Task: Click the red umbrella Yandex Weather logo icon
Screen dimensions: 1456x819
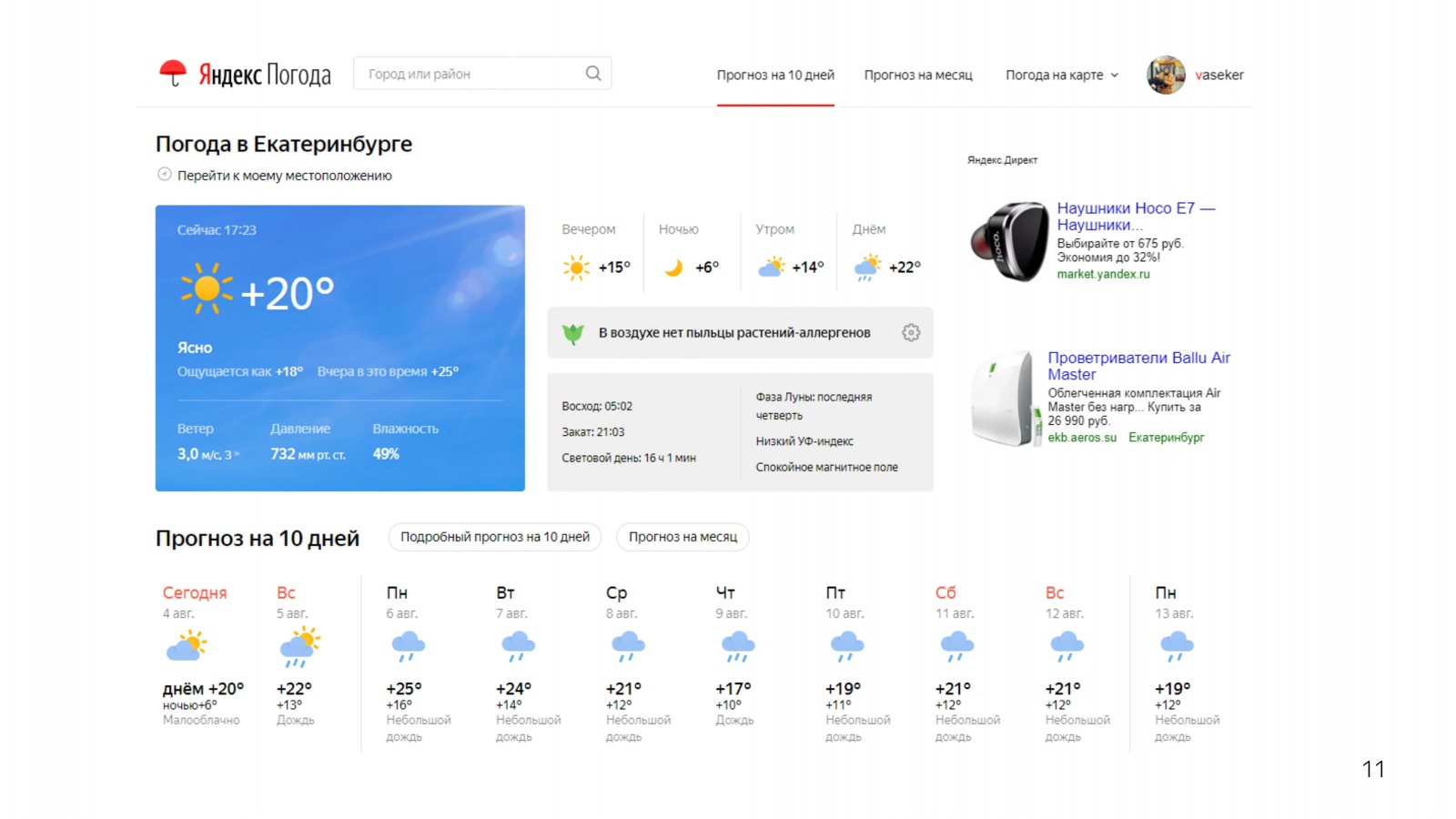Action: click(172, 74)
